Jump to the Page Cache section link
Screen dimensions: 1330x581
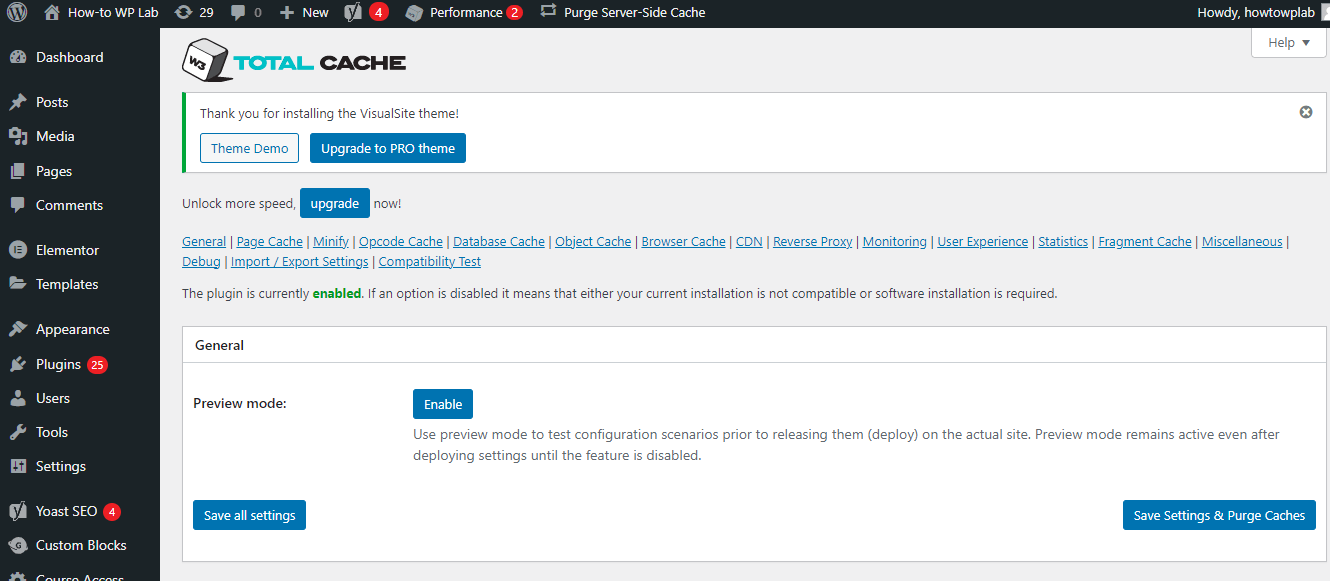pos(270,241)
